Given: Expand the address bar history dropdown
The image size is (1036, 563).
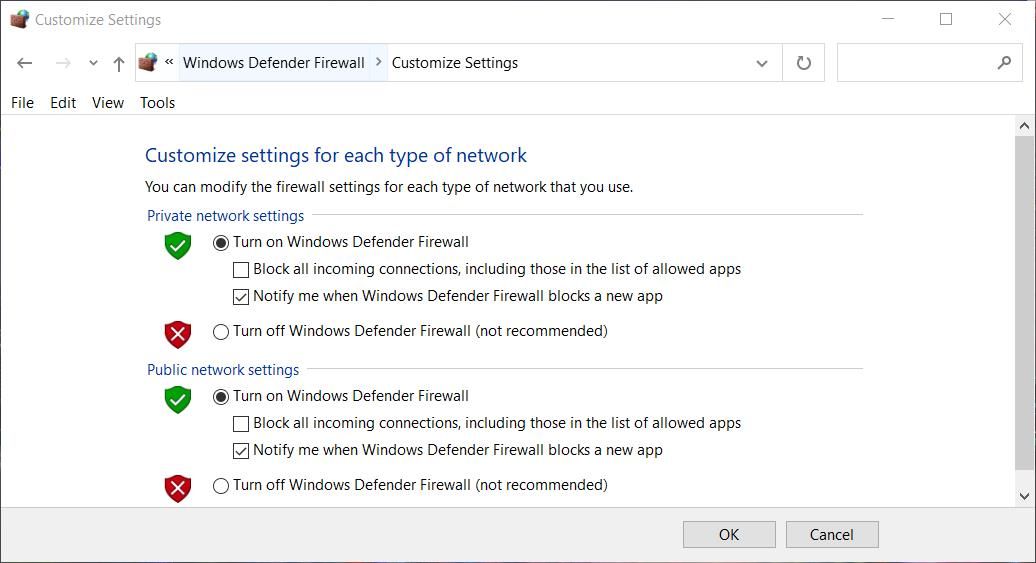Looking at the screenshot, I should [x=761, y=63].
